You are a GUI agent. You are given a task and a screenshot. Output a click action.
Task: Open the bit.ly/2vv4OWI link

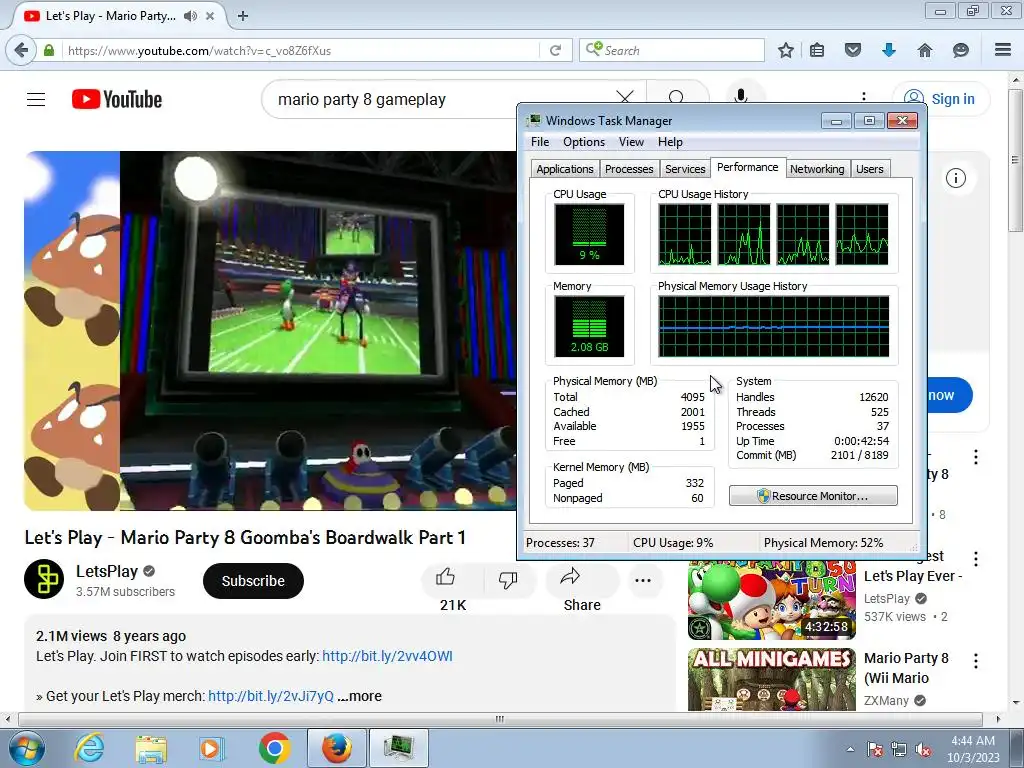click(x=387, y=656)
